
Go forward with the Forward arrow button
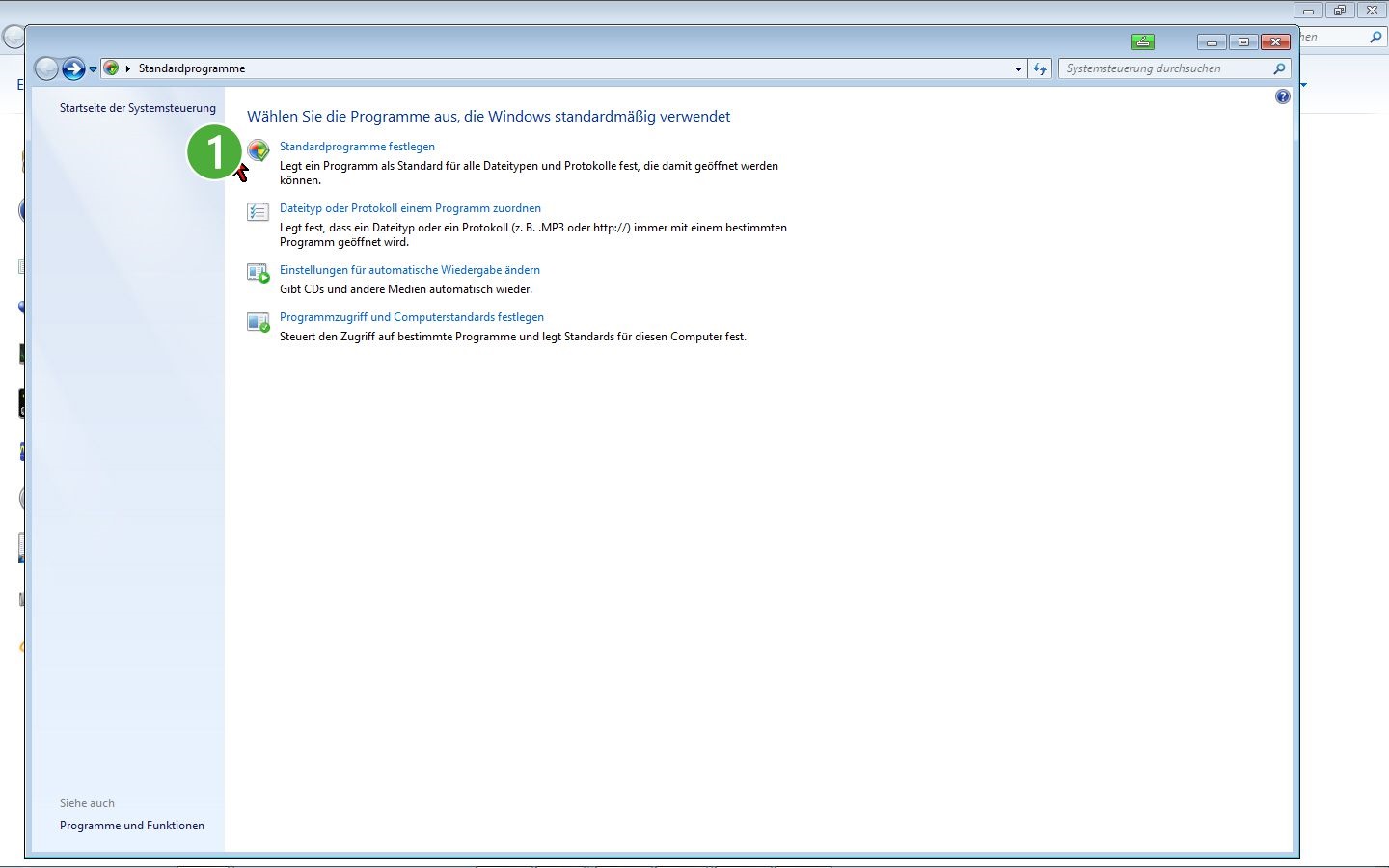(x=73, y=68)
